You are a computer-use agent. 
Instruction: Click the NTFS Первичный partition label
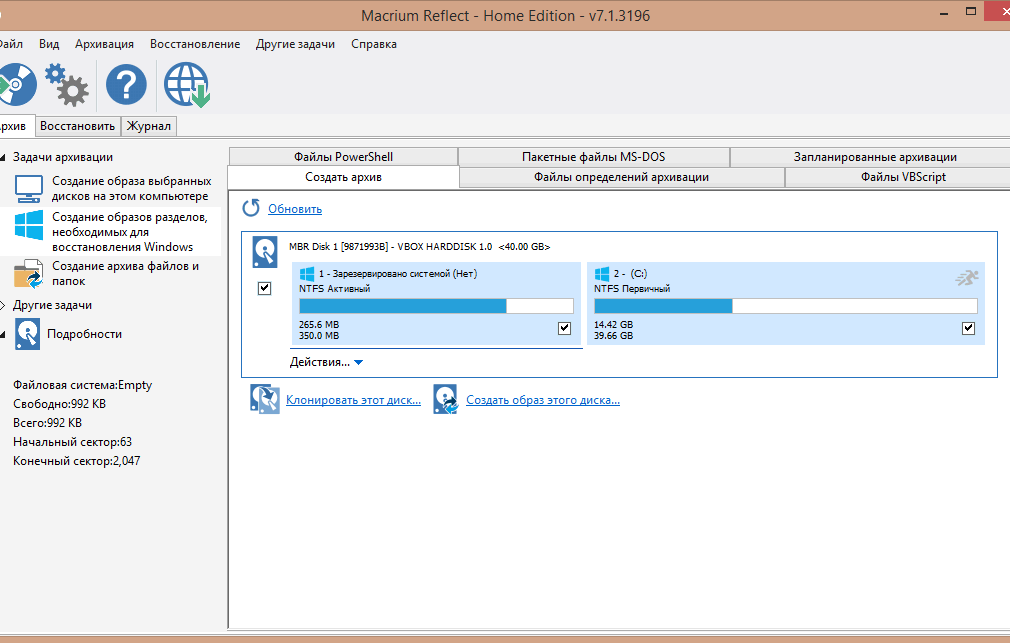pos(632,289)
